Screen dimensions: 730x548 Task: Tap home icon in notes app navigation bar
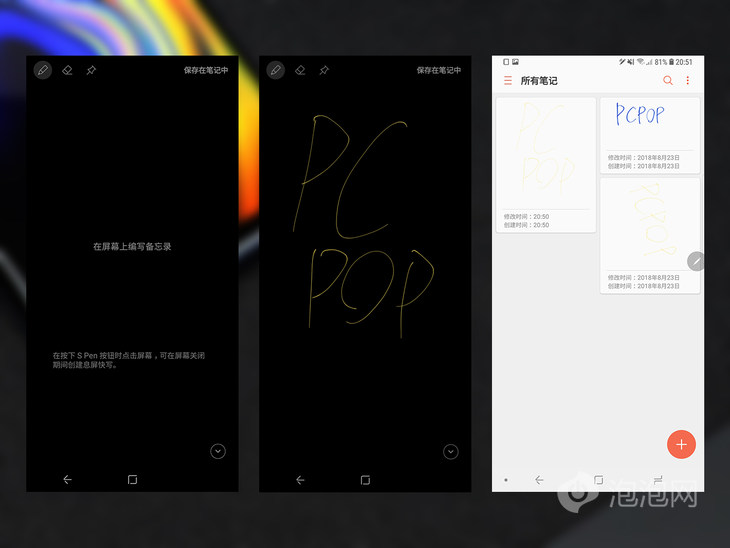click(598, 480)
